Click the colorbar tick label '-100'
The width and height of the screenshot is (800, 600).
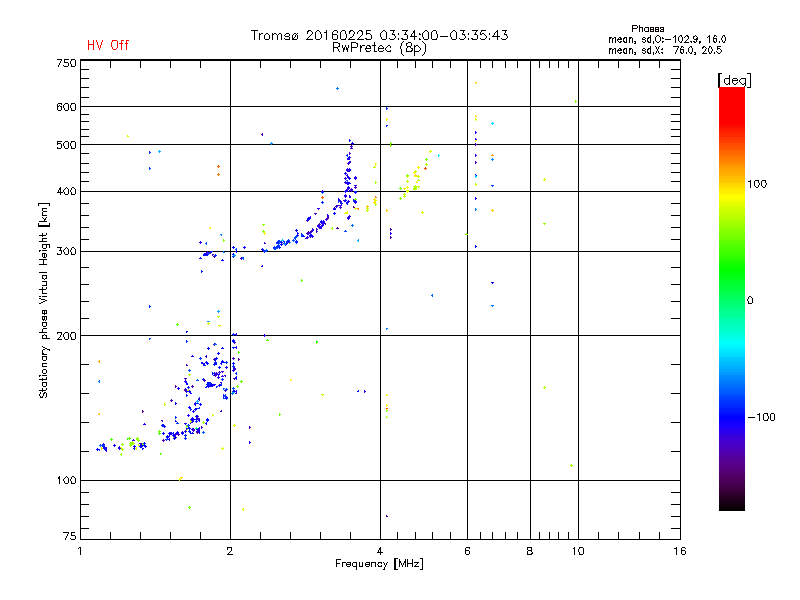point(762,417)
